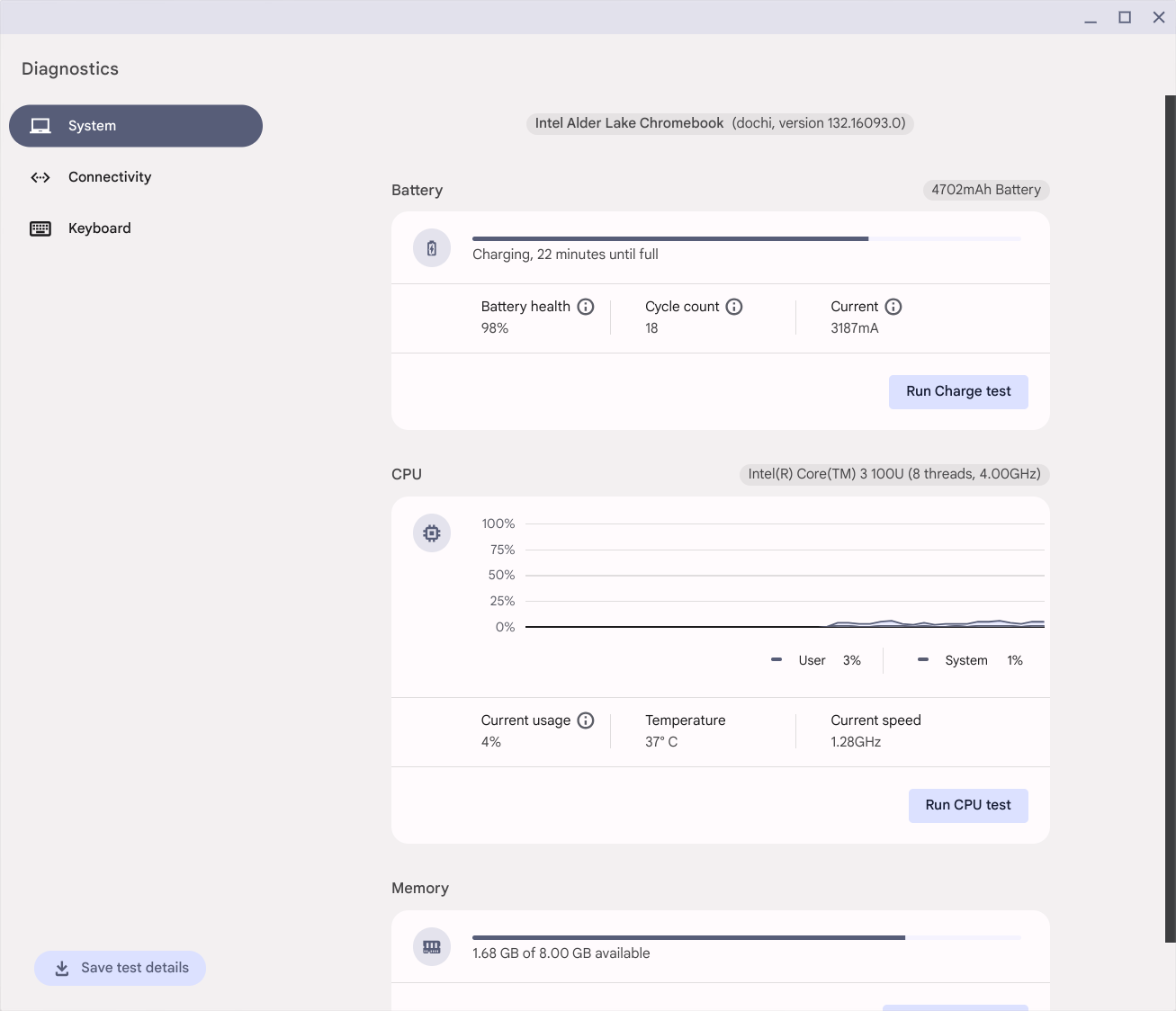
Task: Open the System section
Action: coord(136,126)
